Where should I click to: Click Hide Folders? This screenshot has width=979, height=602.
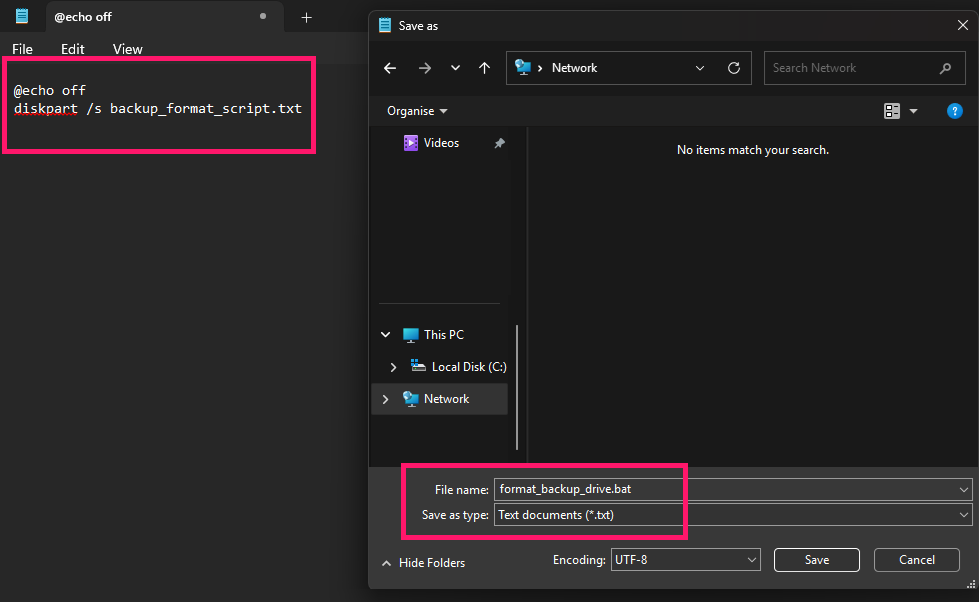pyautogui.click(x=423, y=563)
